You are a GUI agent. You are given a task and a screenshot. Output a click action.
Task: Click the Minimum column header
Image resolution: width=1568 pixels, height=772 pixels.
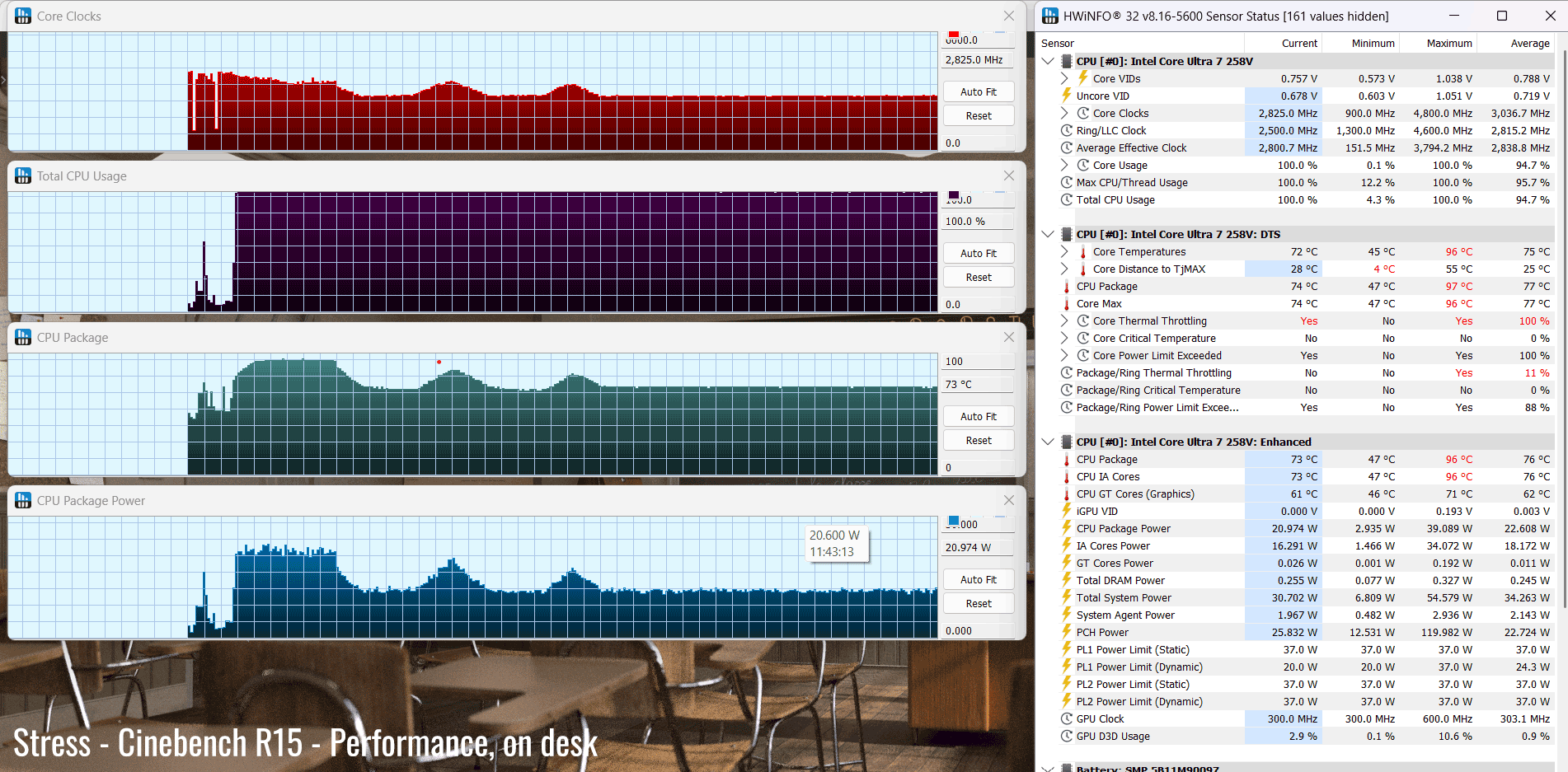tap(1360, 43)
